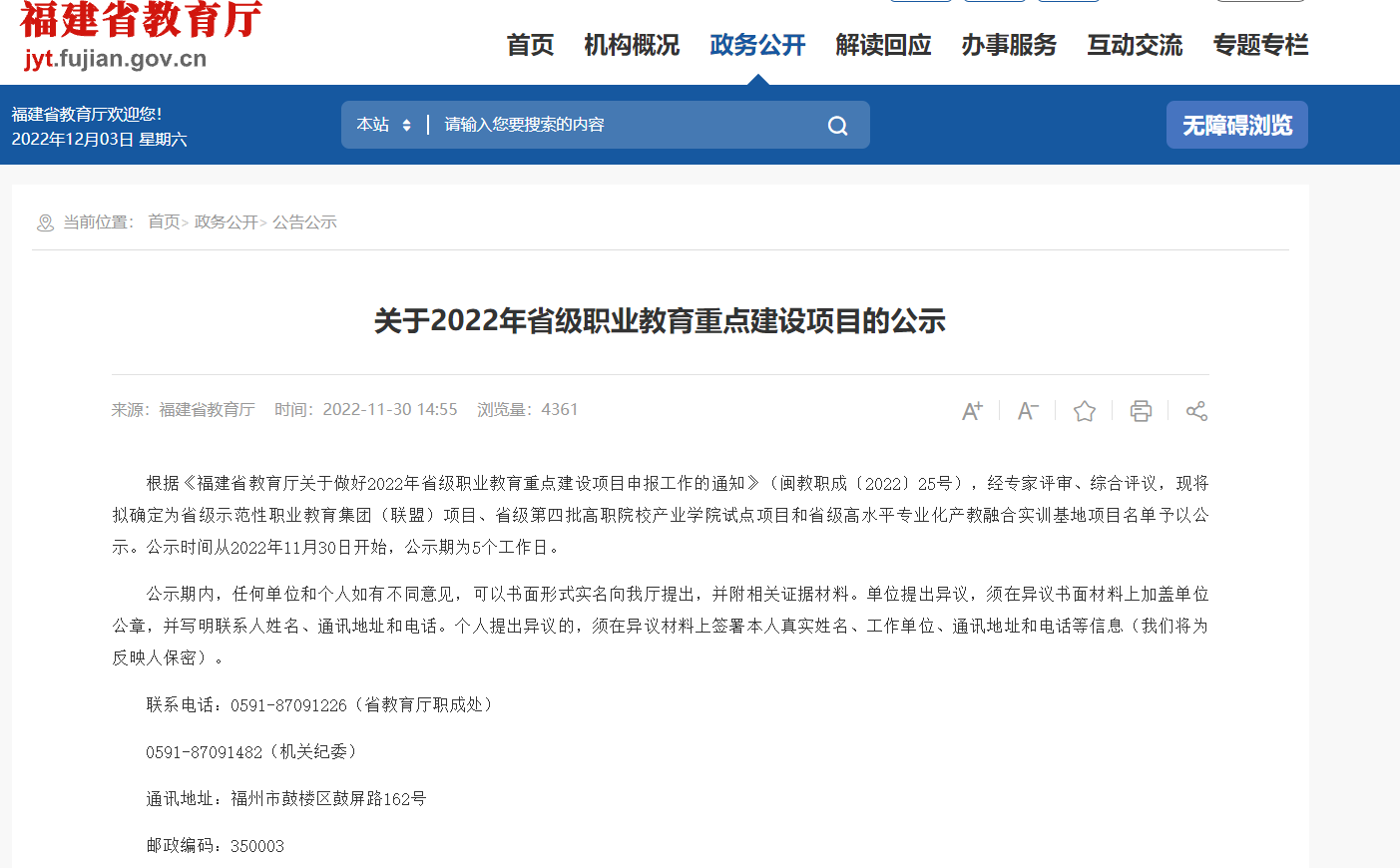The width and height of the screenshot is (1400, 868).
Task: Select the 政务公开 navigation tab
Action: (757, 45)
